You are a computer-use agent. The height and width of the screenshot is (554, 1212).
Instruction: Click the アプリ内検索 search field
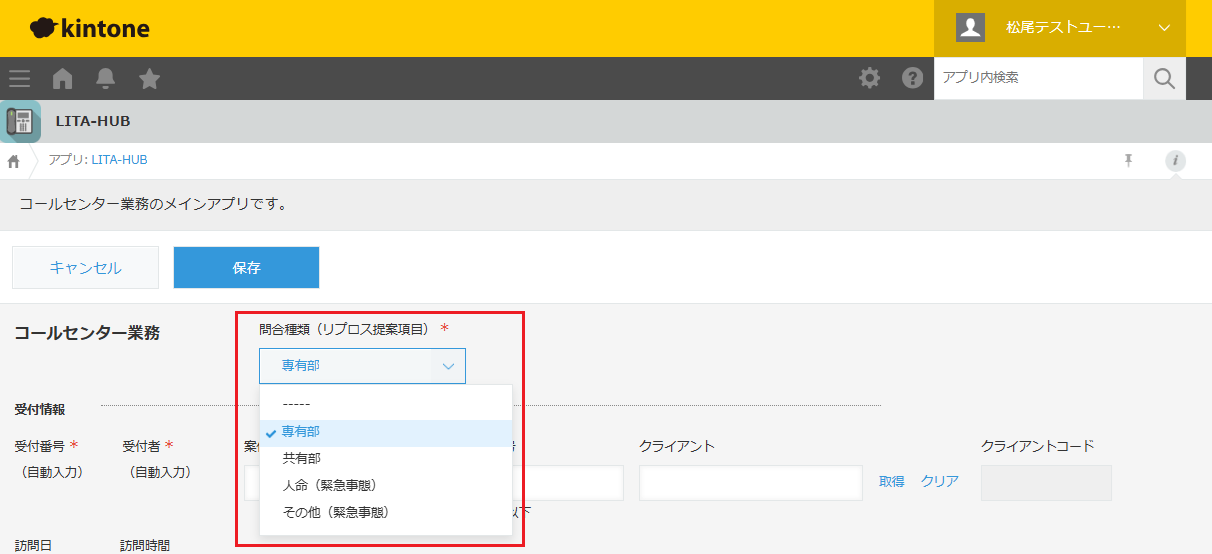click(x=1037, y=78)
